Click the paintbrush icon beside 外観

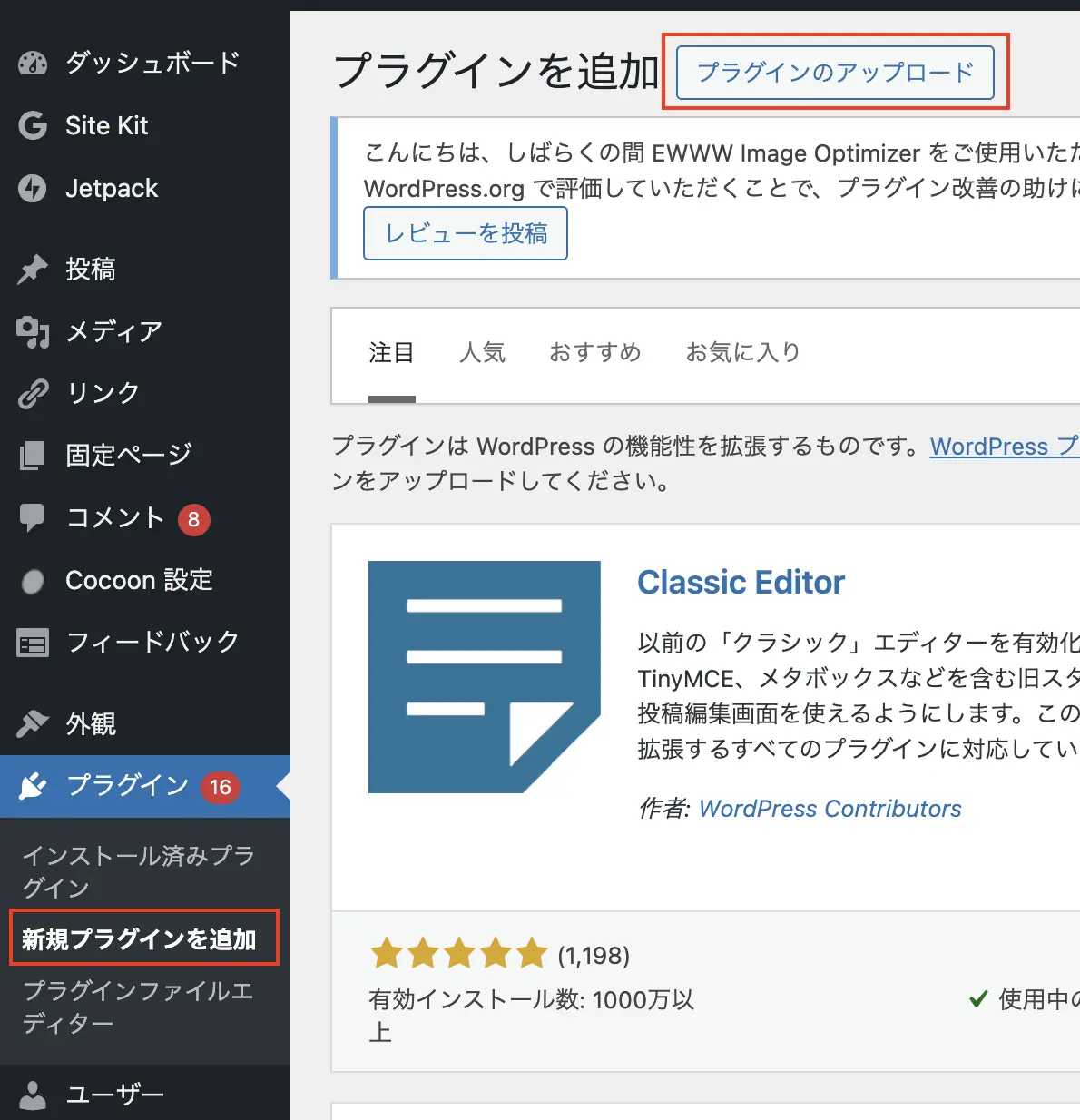(33, 723)
